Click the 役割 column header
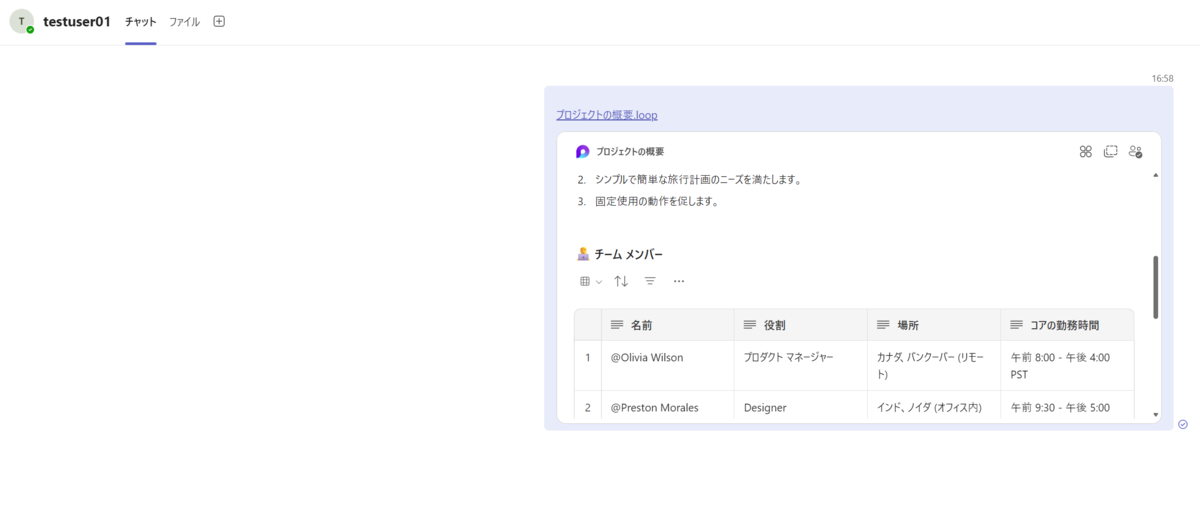1200x505 pixels. click(800, 325)
